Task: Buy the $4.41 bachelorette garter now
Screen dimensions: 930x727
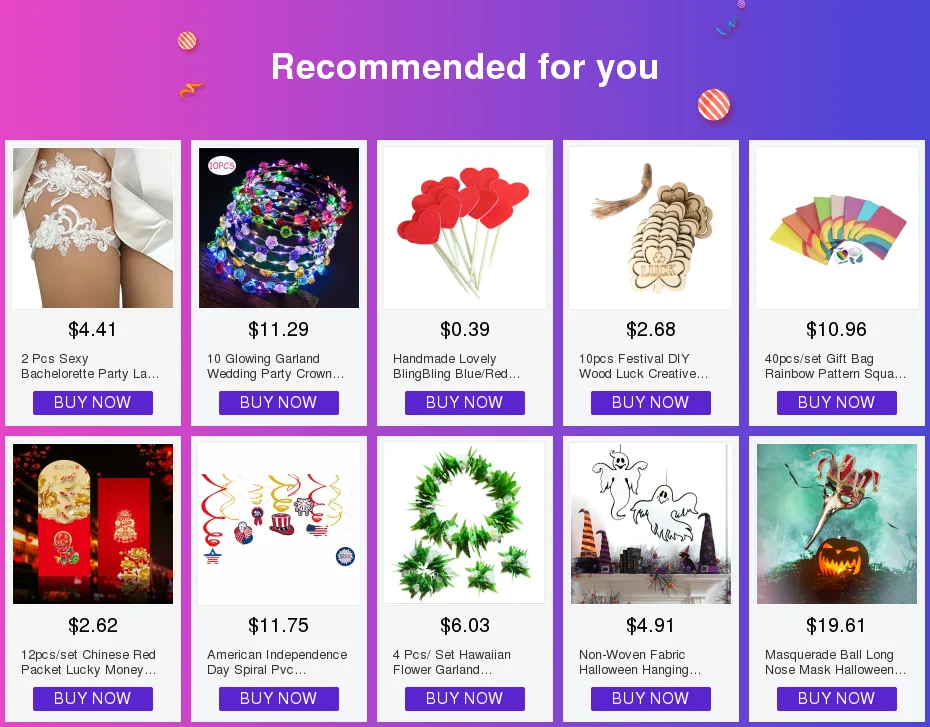Action: pos(93,403)
